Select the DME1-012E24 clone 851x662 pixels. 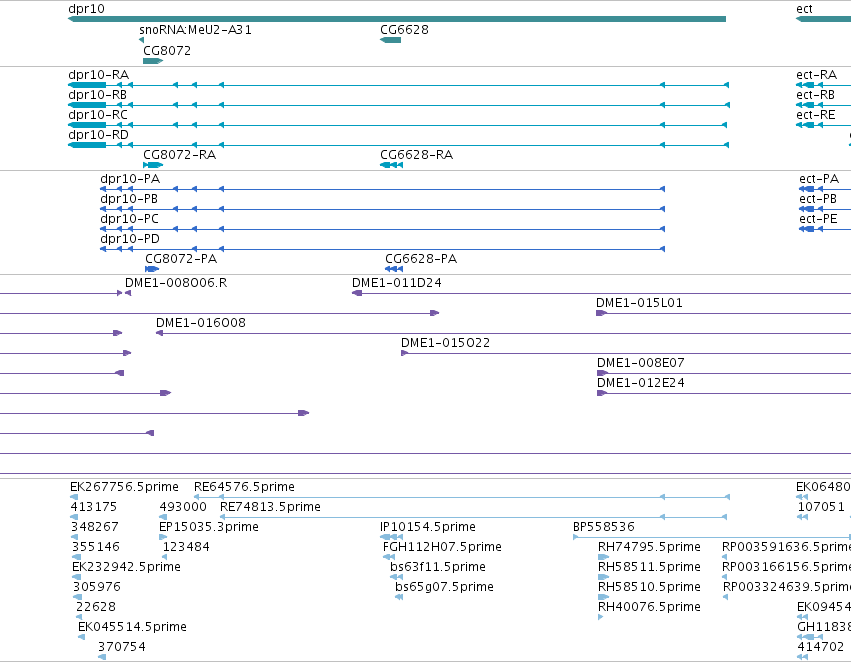(x=724, y=393)
